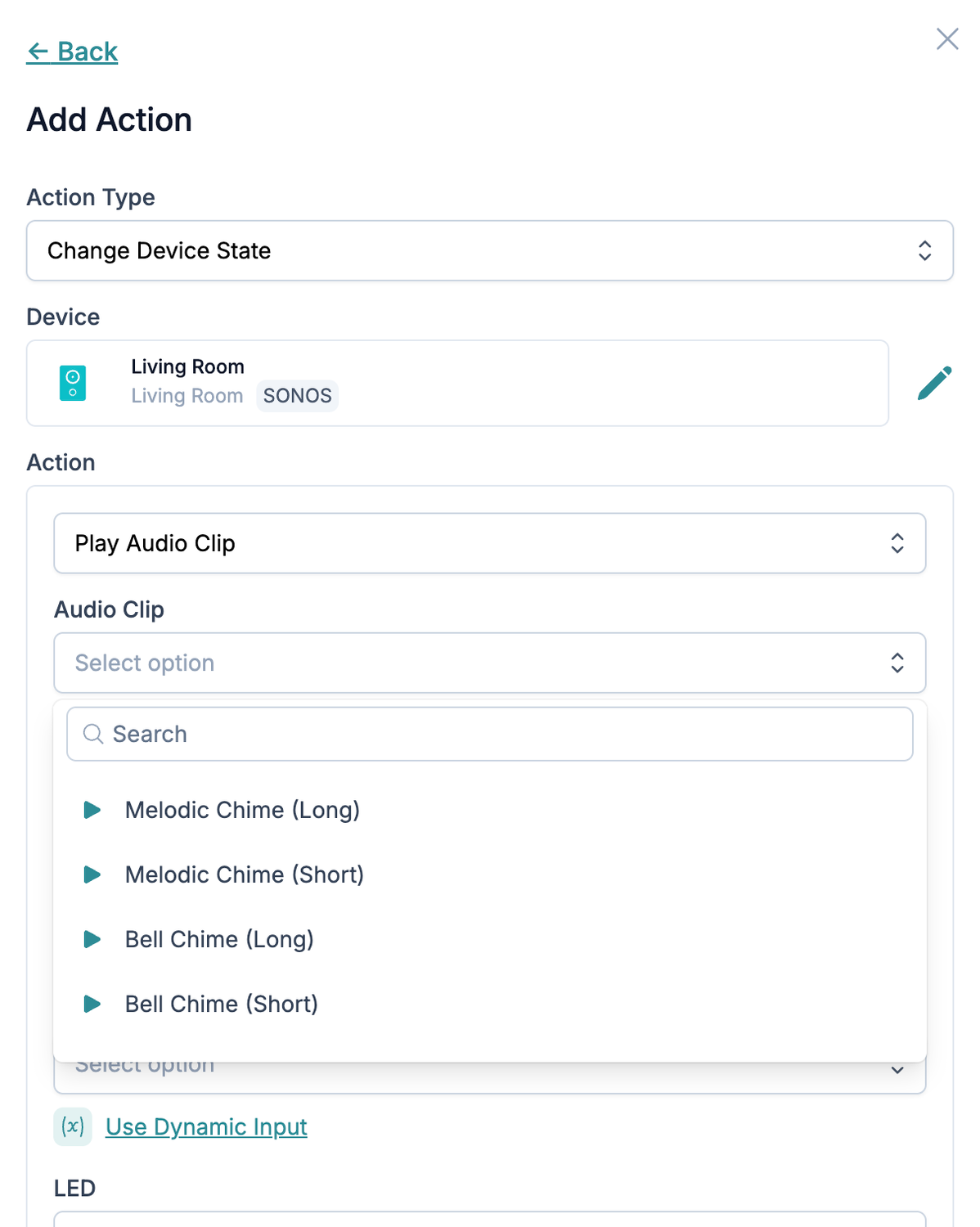Image resolution: width=980 pixels, height=1227 pixels.
Task: Click the Sonos speaker device icon
Action: tap(73, 383)
